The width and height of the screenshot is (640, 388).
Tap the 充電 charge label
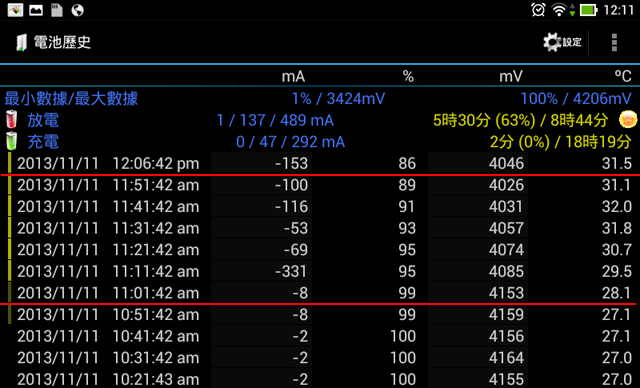click(x=43, y=142)
